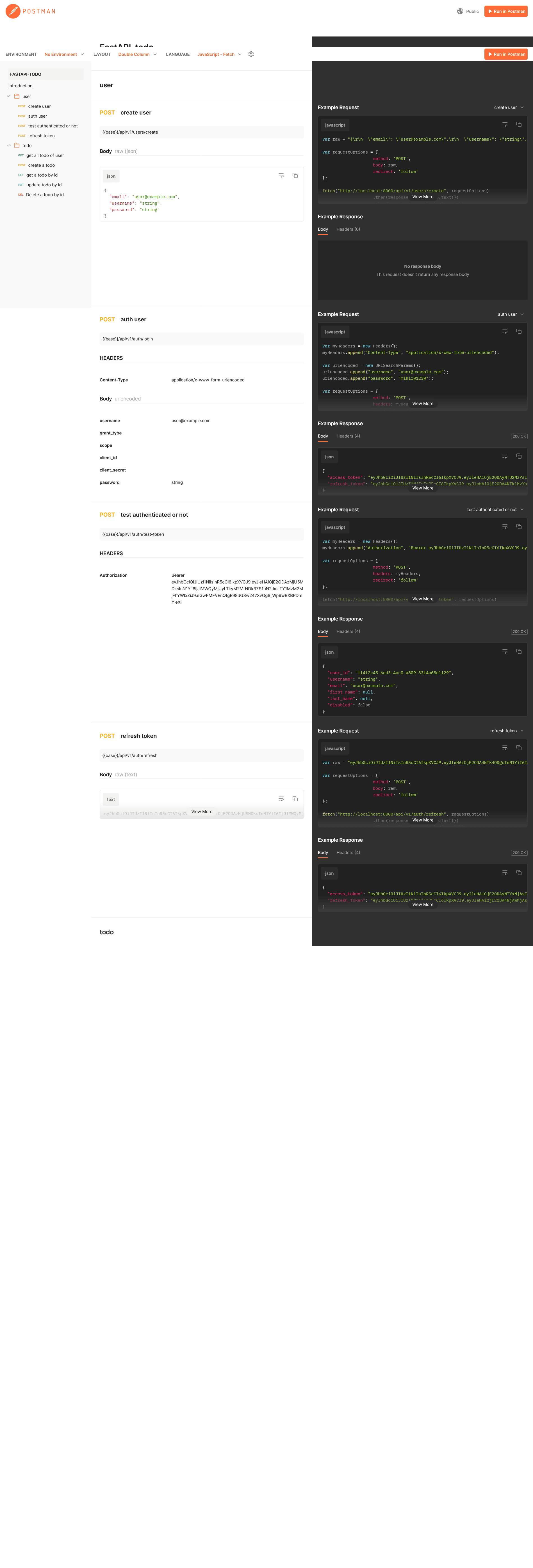Copy the auth user response JSON
Image resolution: width=533 pixels, height=1568 pixels.
(519, 456)
